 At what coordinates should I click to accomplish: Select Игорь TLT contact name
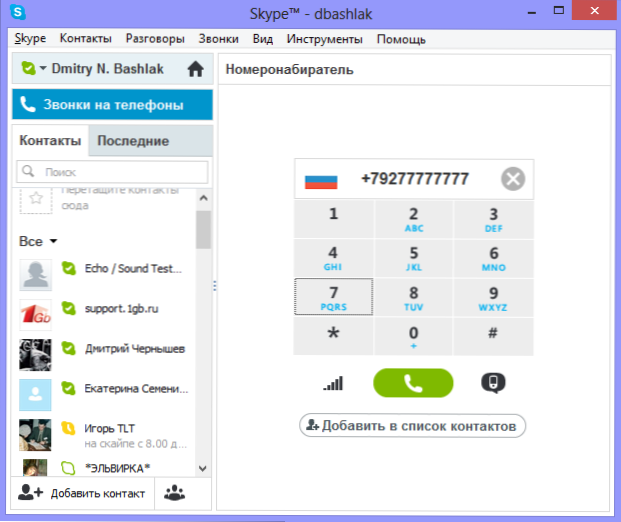click(109, 428)
